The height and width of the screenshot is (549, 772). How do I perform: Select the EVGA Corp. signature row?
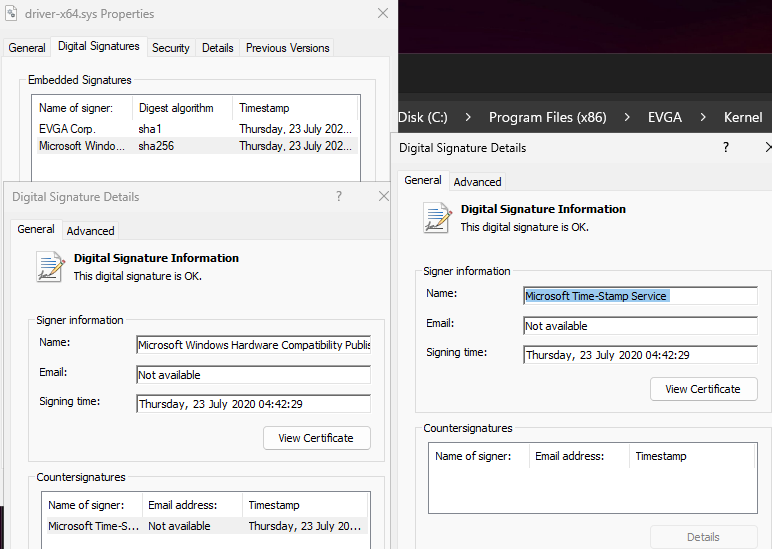pyautogui.click(x=68, y=129)
